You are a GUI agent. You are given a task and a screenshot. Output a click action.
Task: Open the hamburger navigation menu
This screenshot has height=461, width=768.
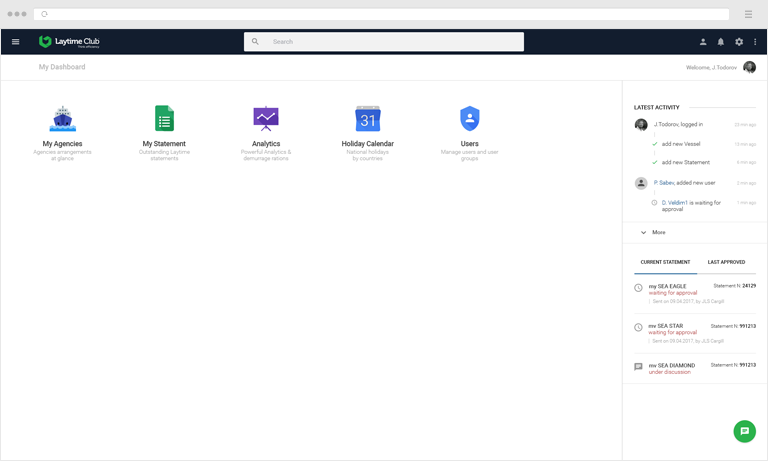point(16,42)
